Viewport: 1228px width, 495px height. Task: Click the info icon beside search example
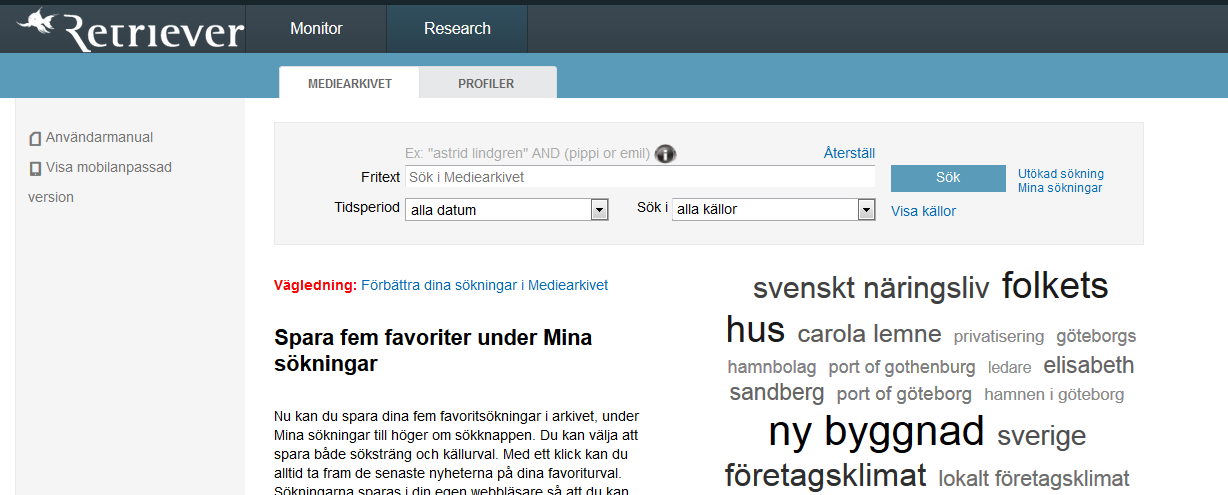(x=666, y=154)
